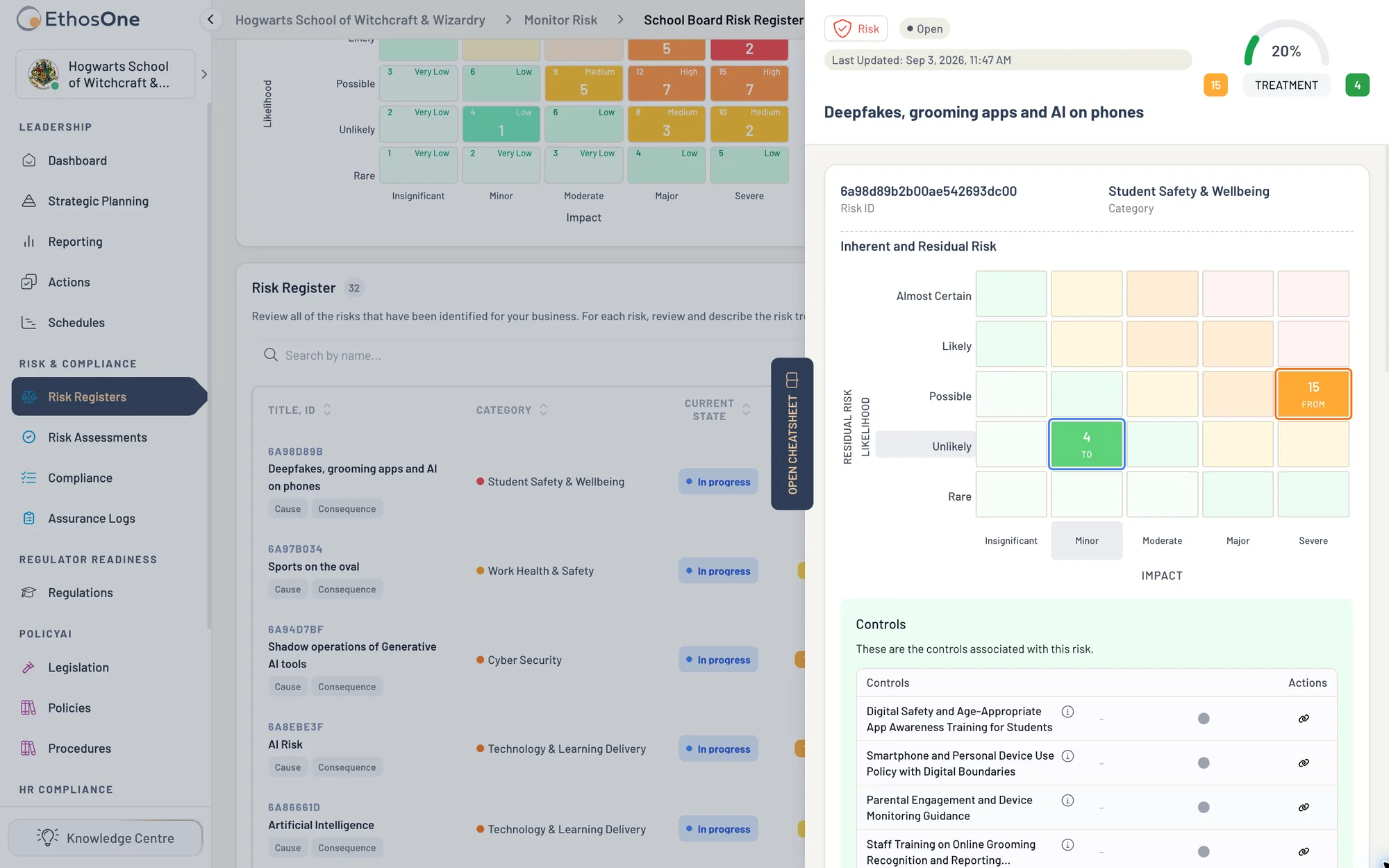The height and width of the screenshot is (868, 1389).
Task: Click the Procedures books icon
Action: [x=28, y=748]
